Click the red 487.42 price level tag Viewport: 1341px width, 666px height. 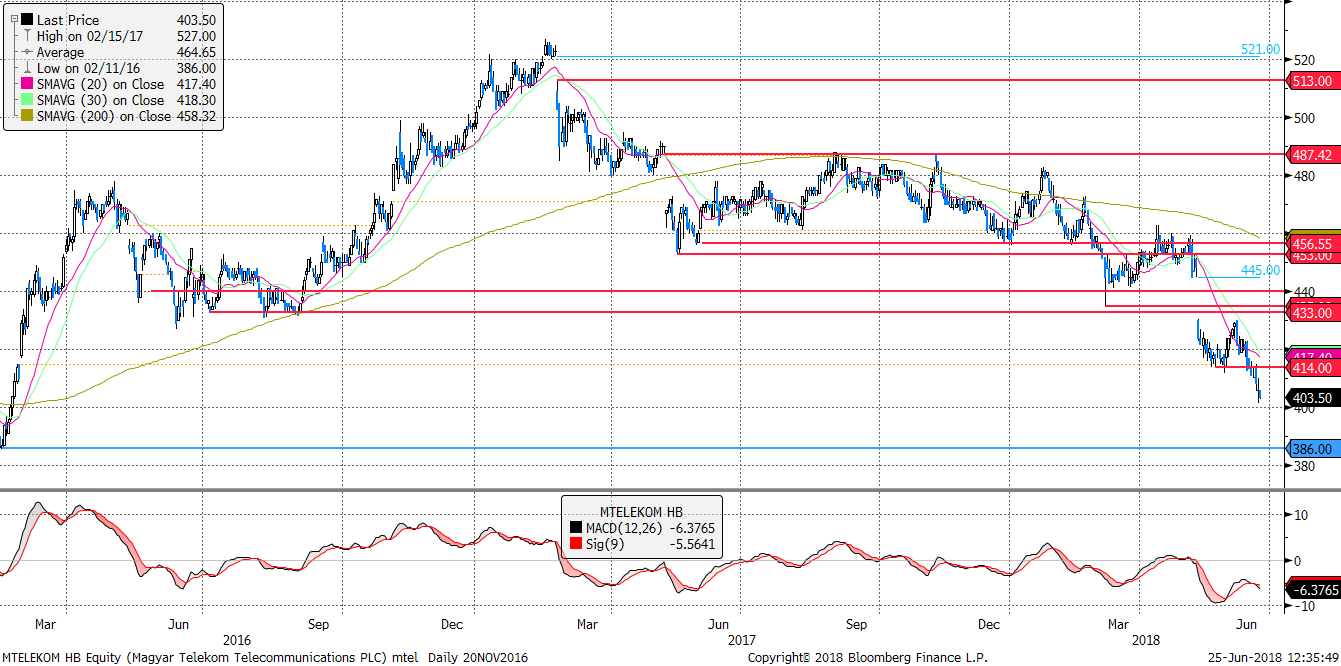click(x=1312, y=155)
